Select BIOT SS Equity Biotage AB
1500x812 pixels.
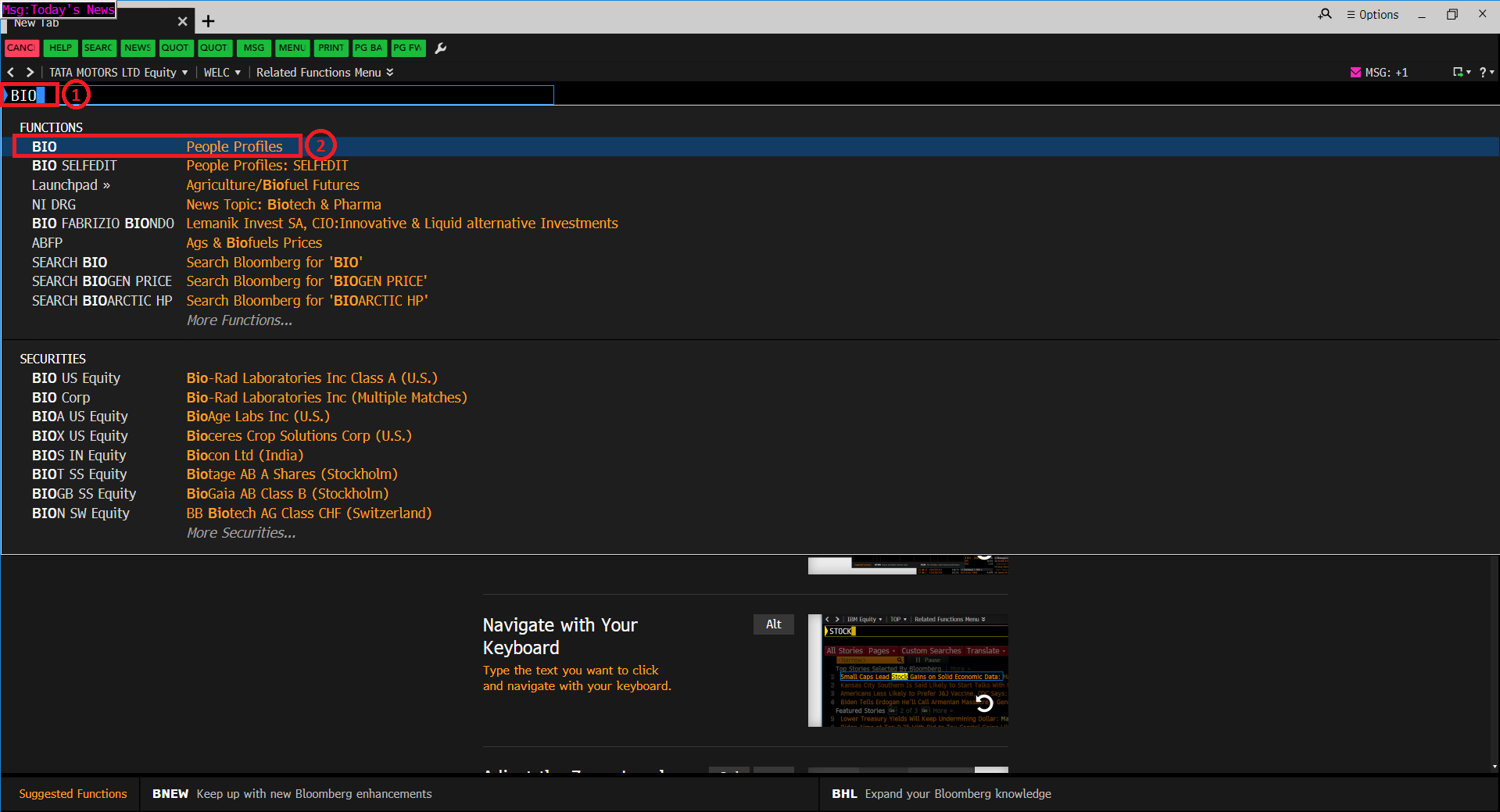750,474
